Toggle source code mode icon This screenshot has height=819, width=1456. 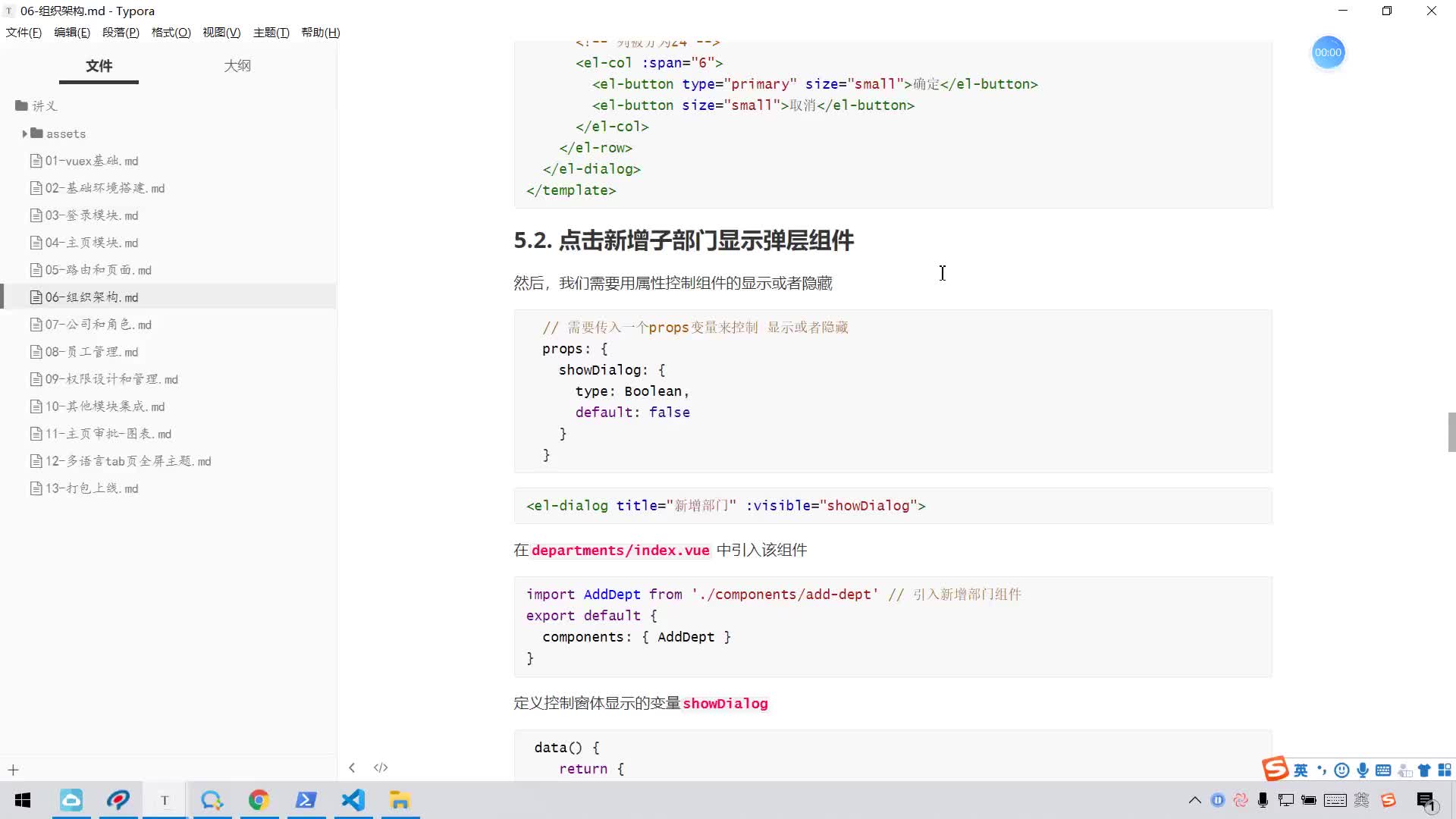pyautogui.click(x=381, y=767)
